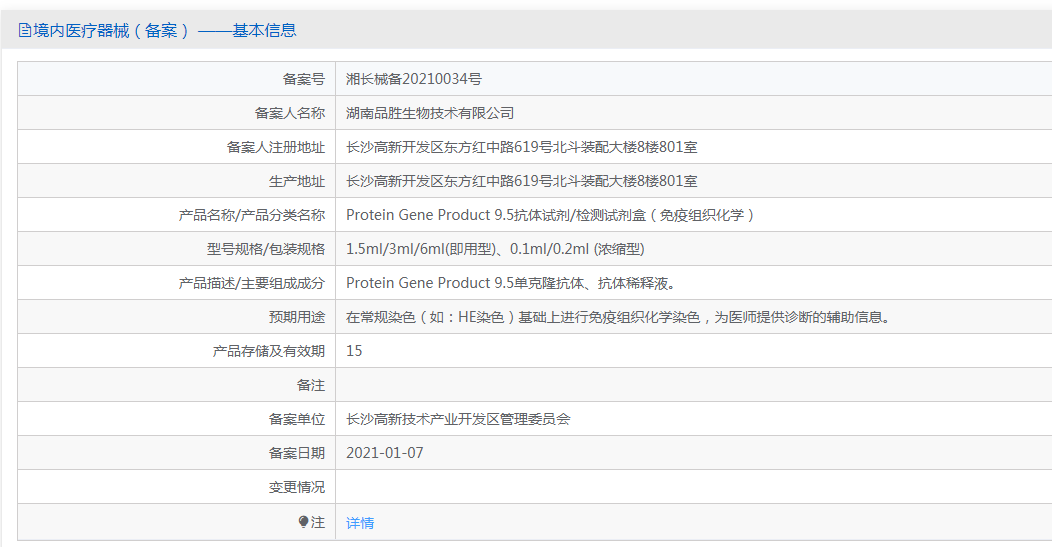The width and height of the screenshot is (1052, 547).
Task: Click the document icon beside 境内医疗器械 heading
Action: pos(25,30)
